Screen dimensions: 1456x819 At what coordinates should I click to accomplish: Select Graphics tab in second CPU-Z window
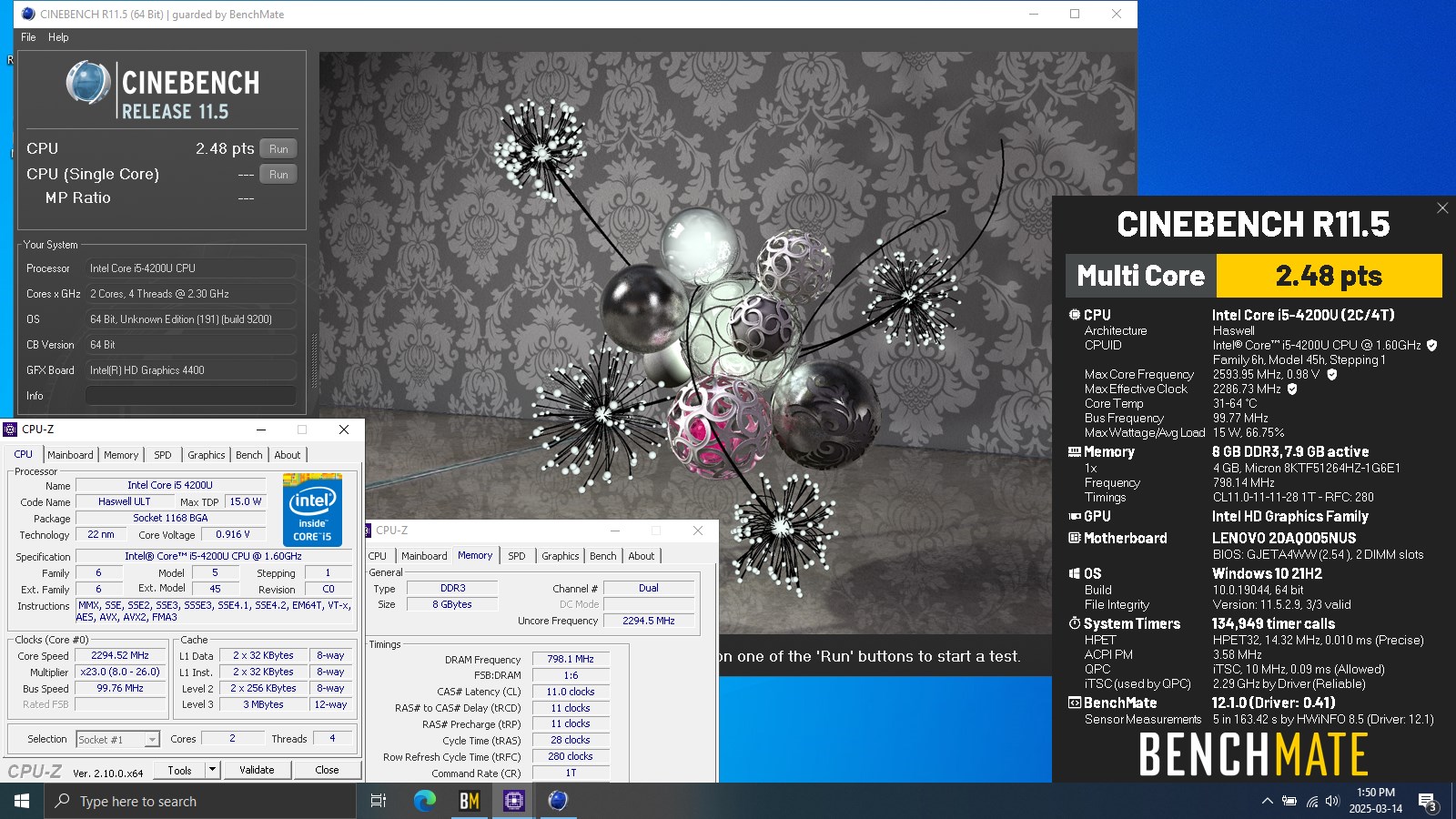561,556
